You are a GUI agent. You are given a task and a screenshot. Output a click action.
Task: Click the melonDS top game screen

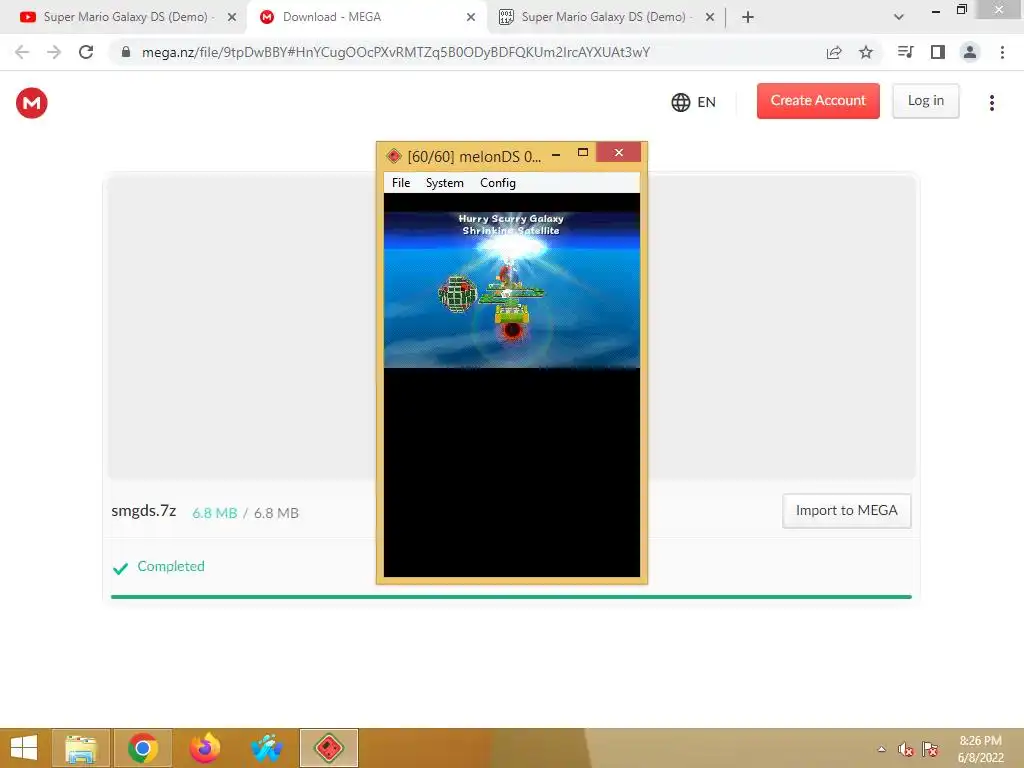pyautogui.click(x=511, y=289)
